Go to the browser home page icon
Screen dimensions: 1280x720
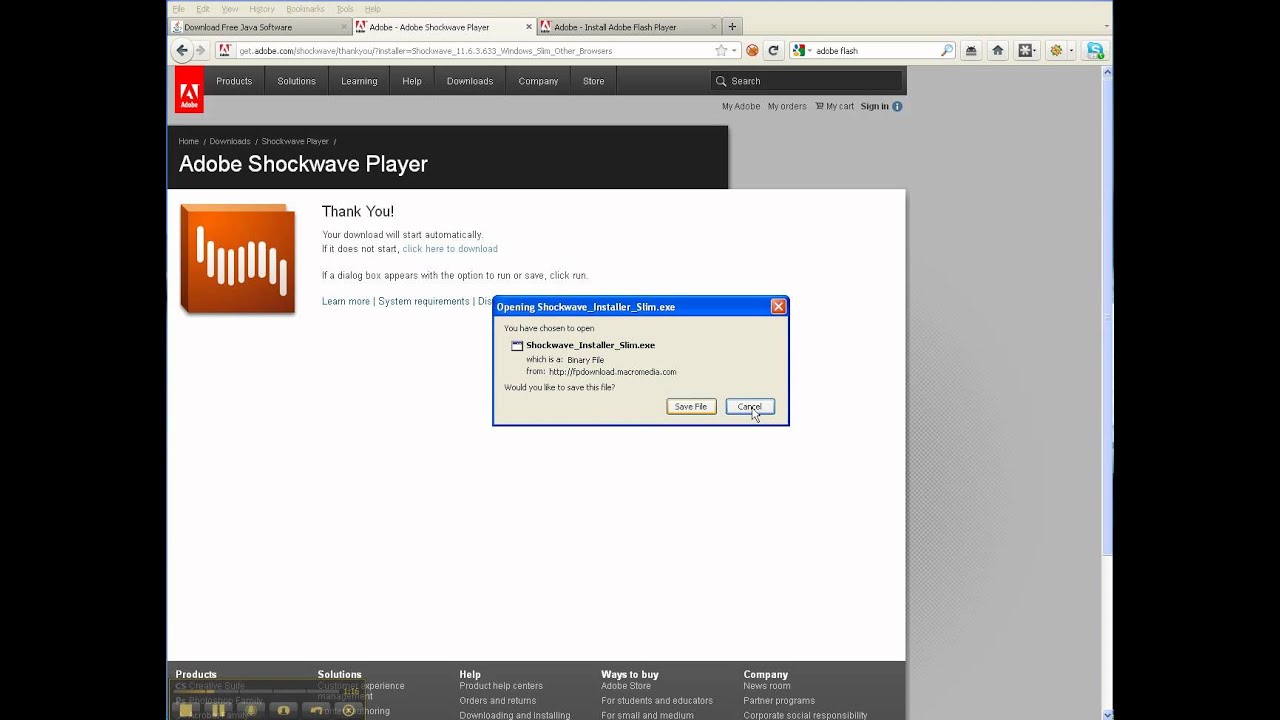997,50
